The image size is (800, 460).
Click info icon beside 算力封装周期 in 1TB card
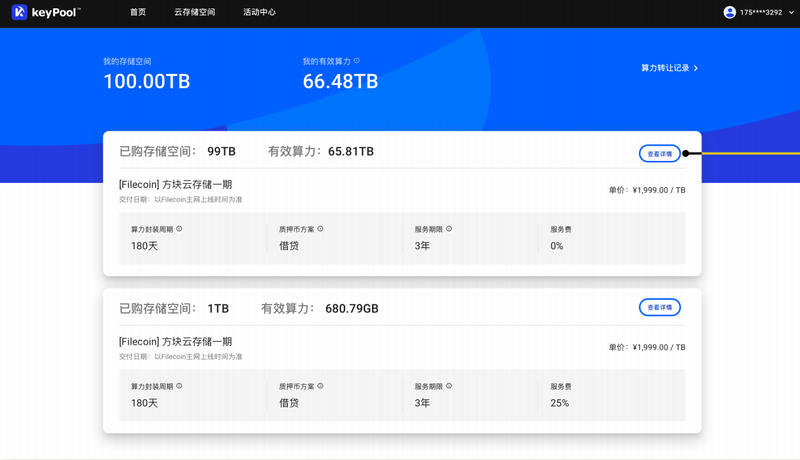point(179,386)
